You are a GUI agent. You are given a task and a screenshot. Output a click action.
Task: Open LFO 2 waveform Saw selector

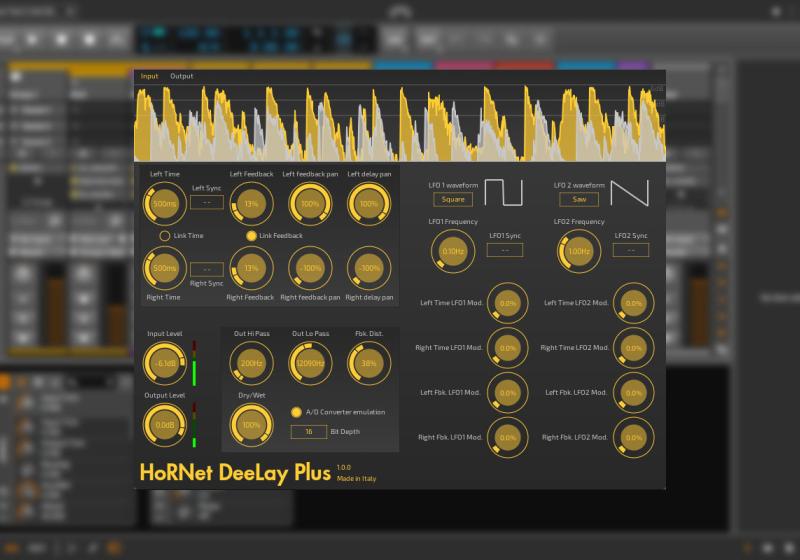click(x=579, y=199)
